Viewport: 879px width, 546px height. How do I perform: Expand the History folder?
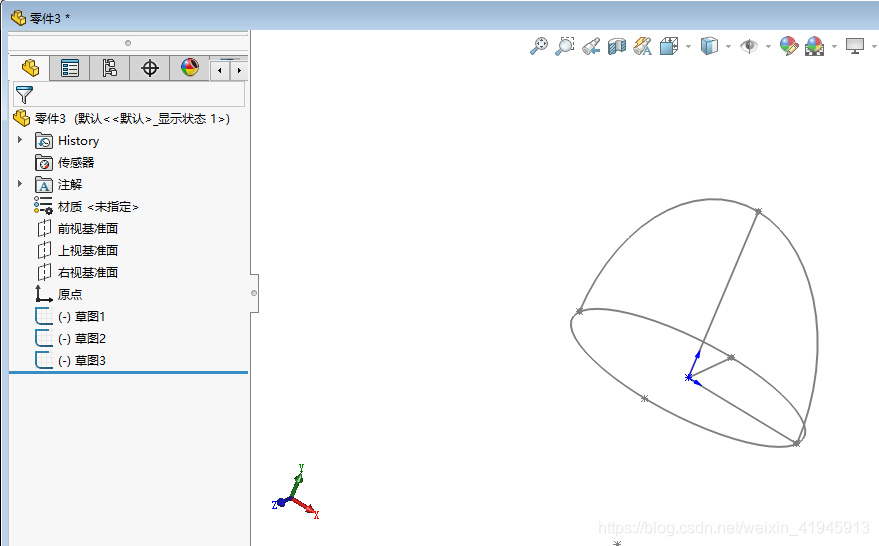(20, 140)
